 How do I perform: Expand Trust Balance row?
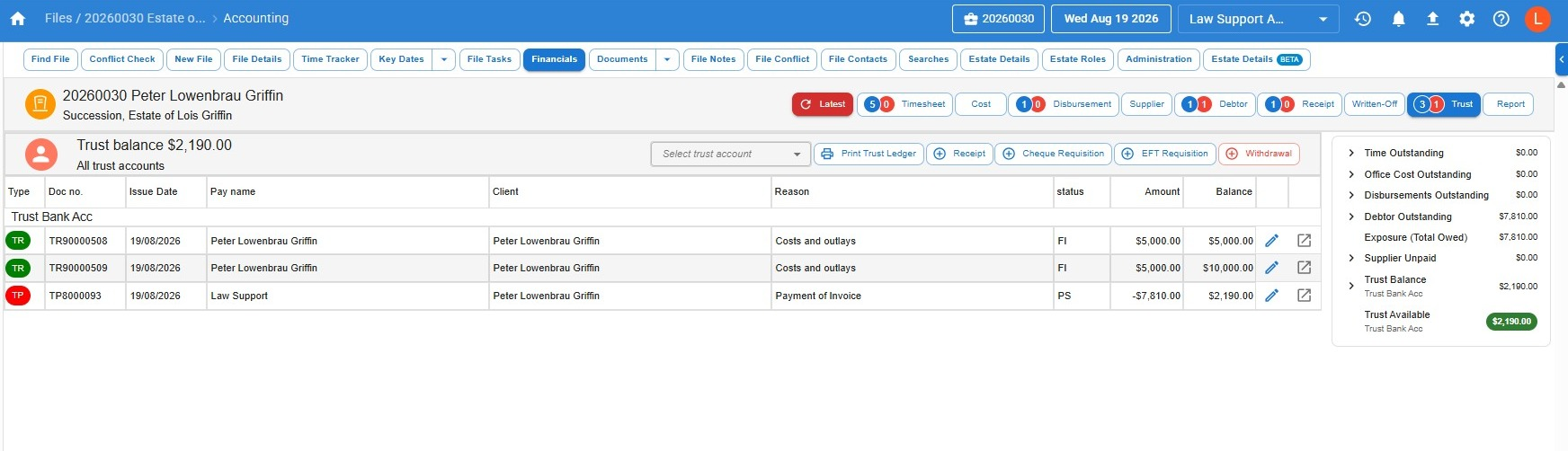1350,286
